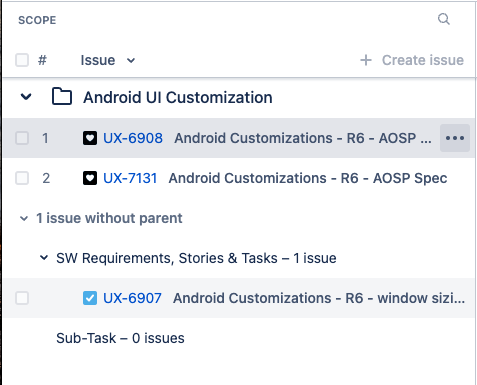Click the folder icon for Android UI Customization
Image resolution: width=477 pixels, height=385 pixels.
[x=62, y=97]
